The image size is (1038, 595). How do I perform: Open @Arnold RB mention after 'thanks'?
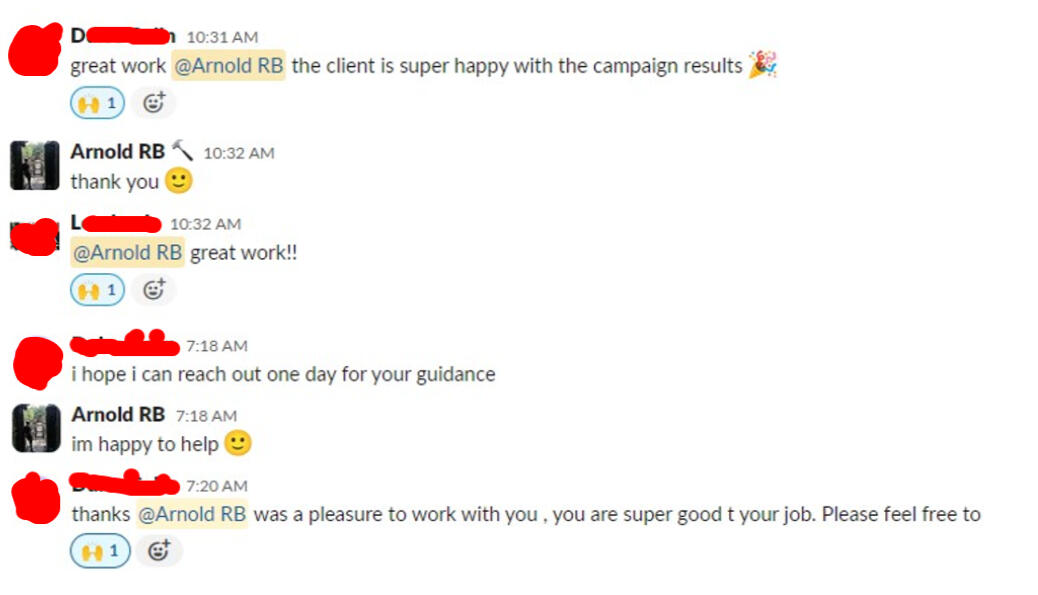192,514
